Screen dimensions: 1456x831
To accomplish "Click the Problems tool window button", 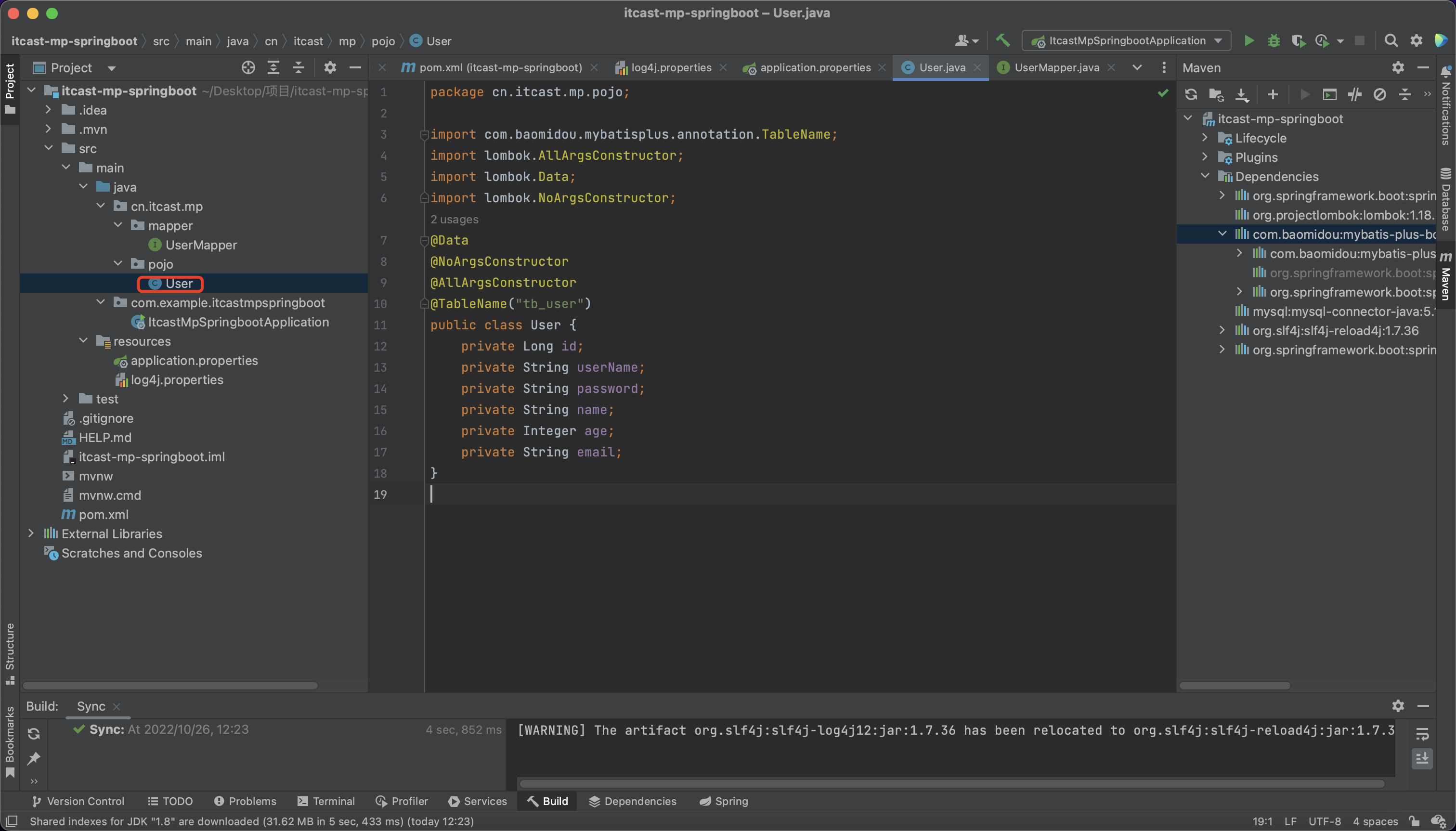I will [x=245, y=801].
